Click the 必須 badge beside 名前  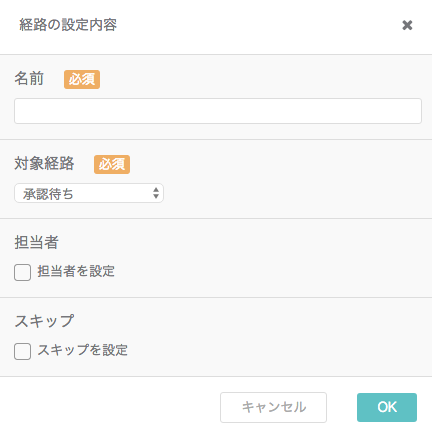(82, 79)
